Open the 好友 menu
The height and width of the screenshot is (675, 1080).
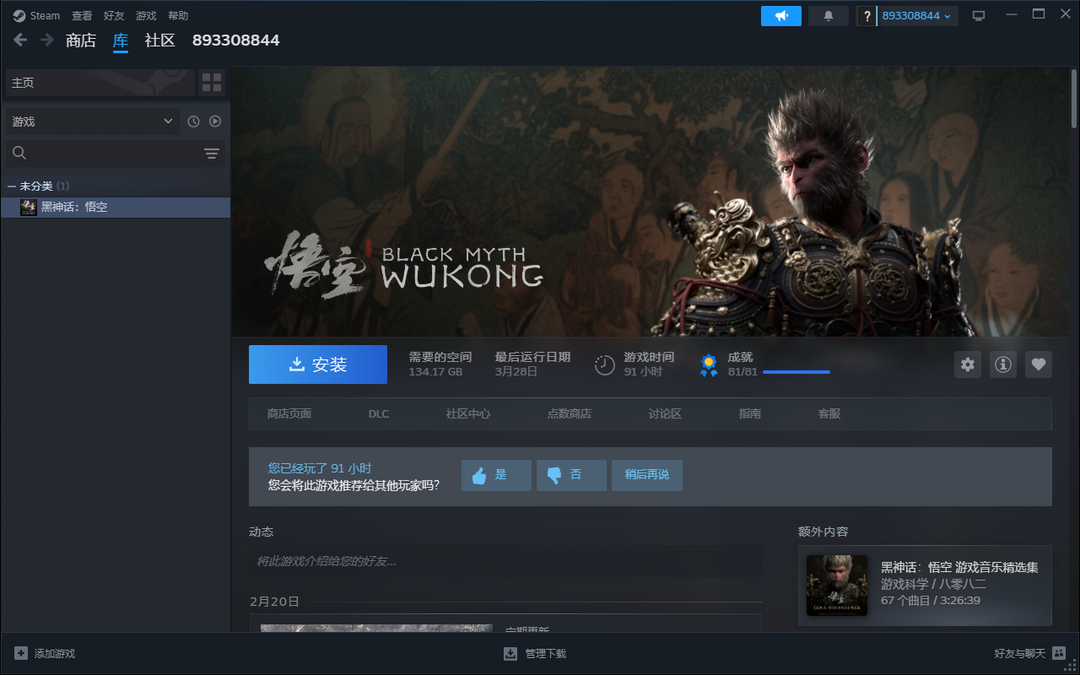pos(114,16)
